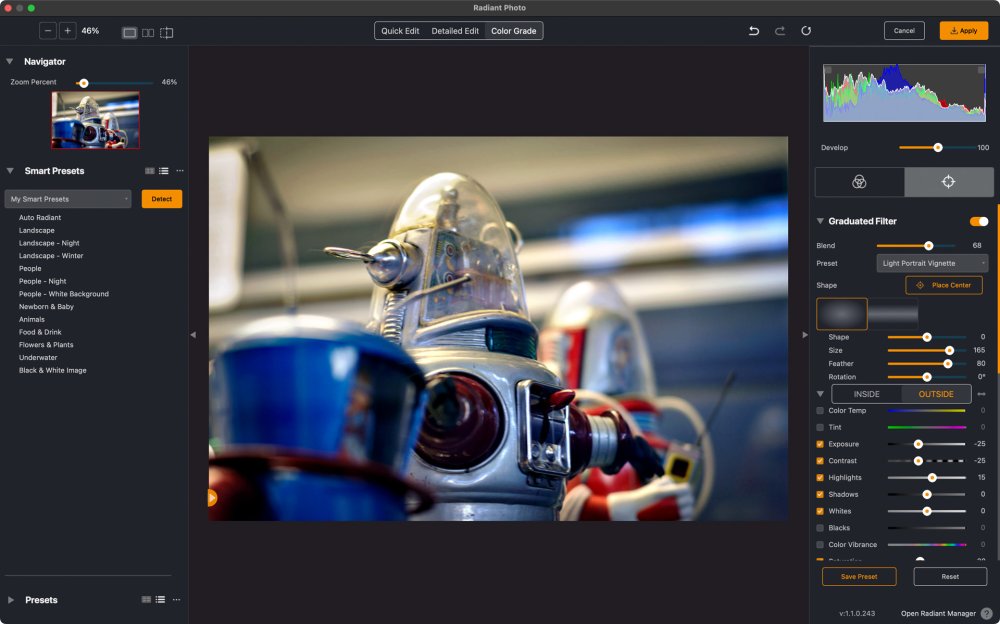Click the undo arrow
The image size is (1000, 624).
pyautogui.click(x=754, y=31)
